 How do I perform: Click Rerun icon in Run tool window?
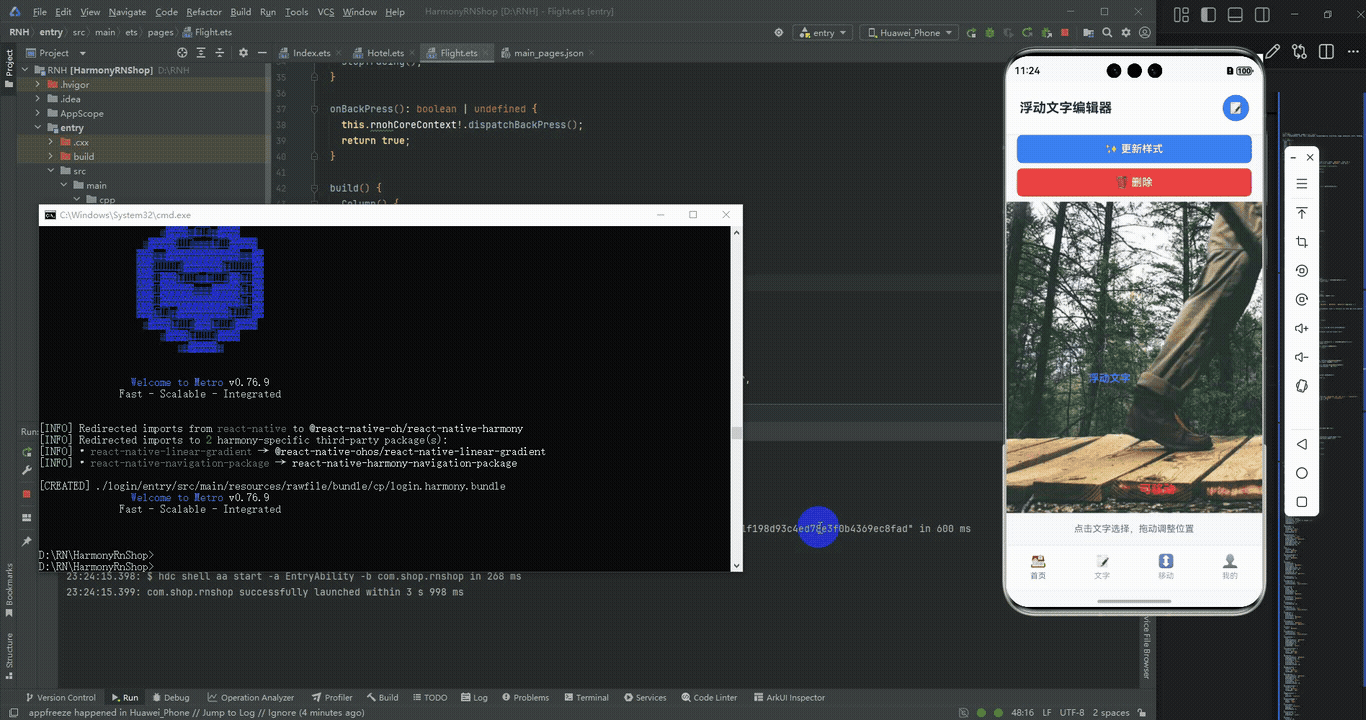tap(27, 452)
